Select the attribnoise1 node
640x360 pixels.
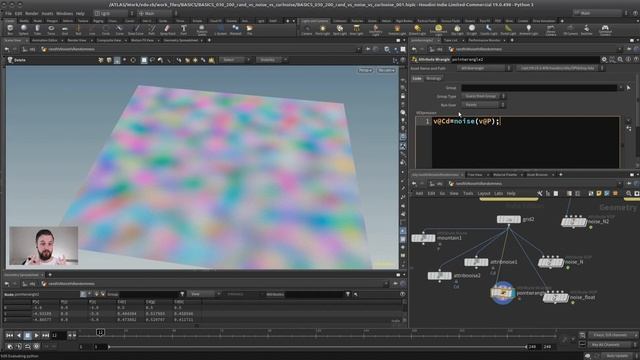476,262
